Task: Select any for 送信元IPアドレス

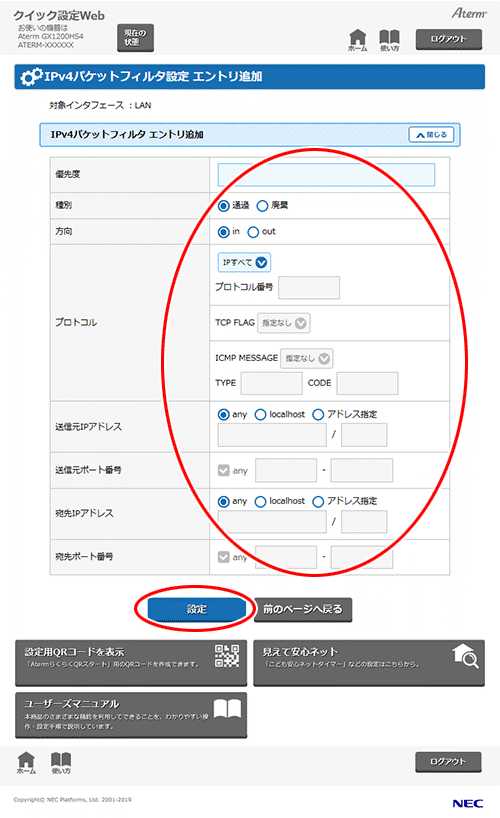Action: pos(223,414)
